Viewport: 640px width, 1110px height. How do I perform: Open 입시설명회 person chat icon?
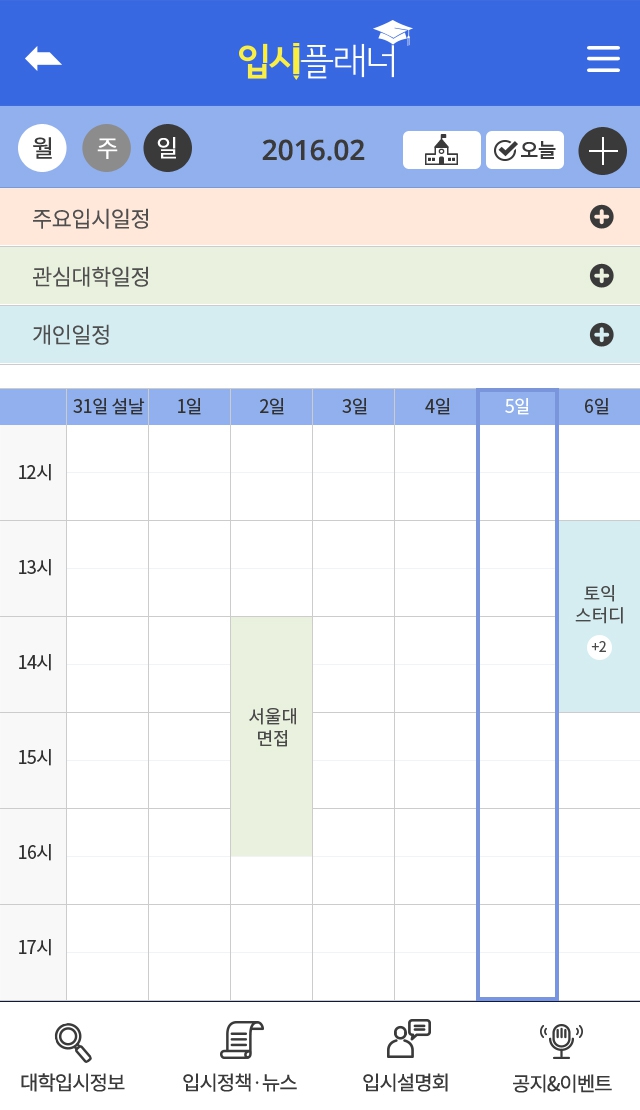(408, 1039)
